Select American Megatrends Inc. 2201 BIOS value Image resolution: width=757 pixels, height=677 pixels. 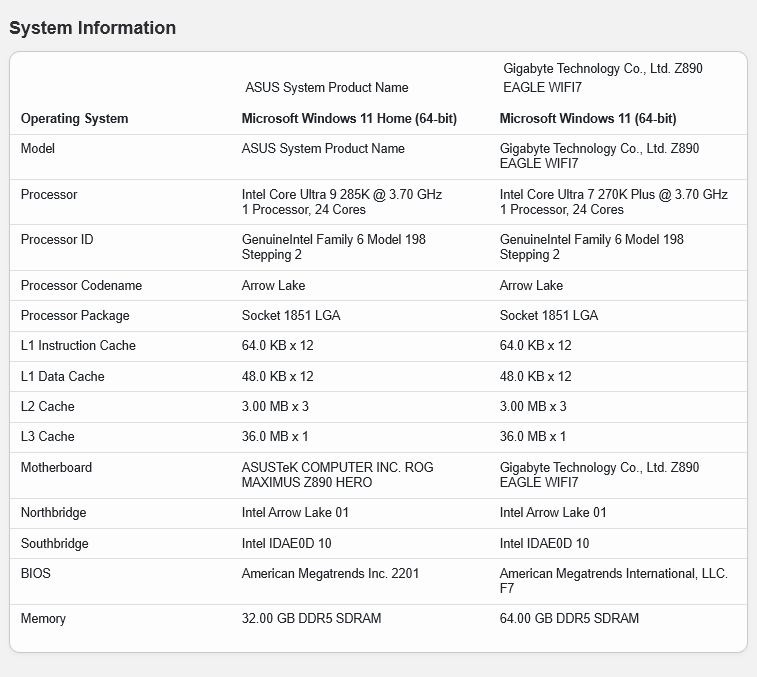pyautogui.click(x=330, y=573)
